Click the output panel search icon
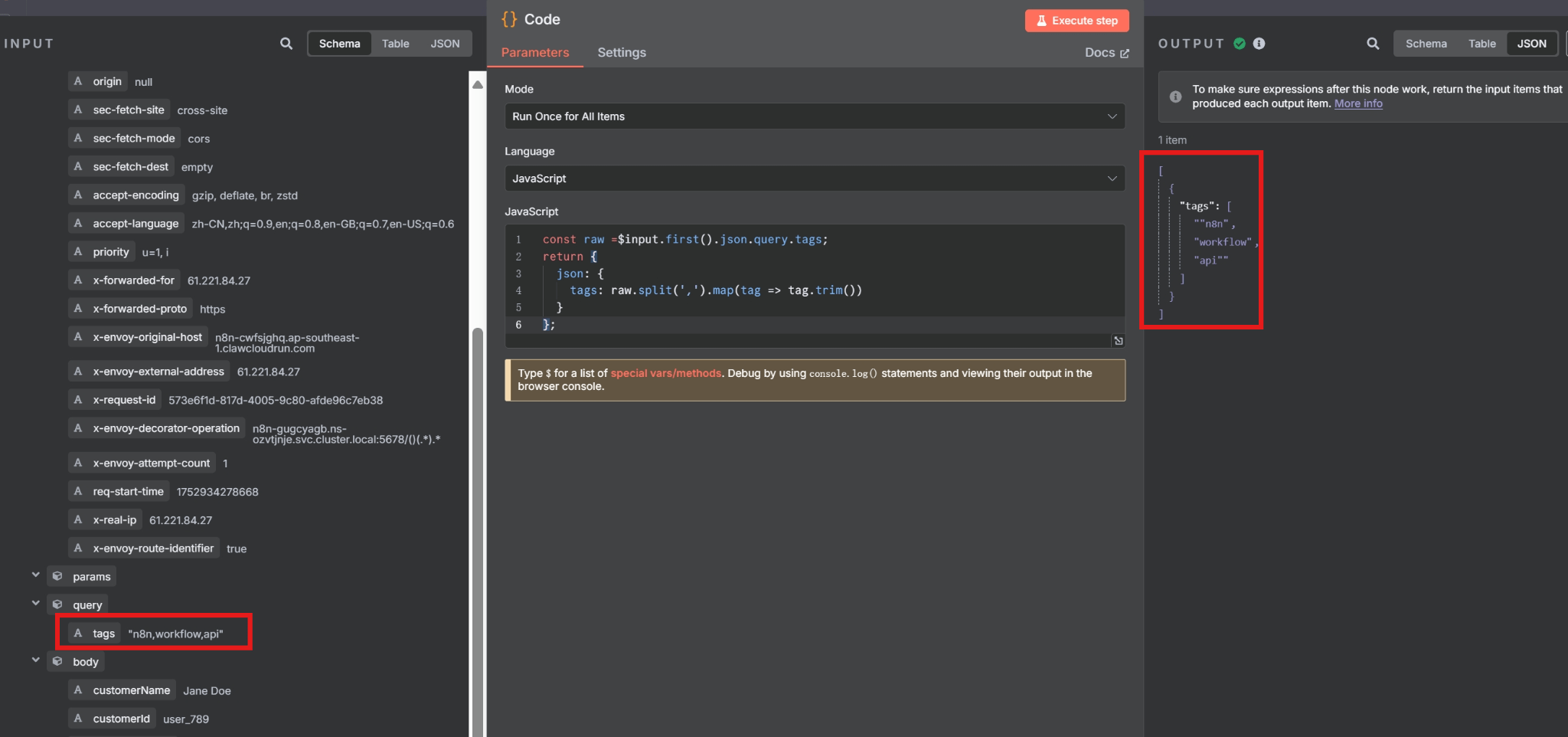 coord(1373,44)
